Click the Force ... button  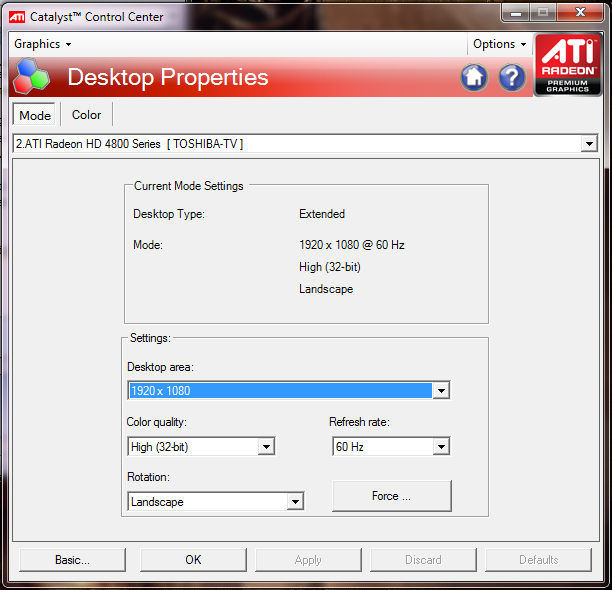(391, 496)
